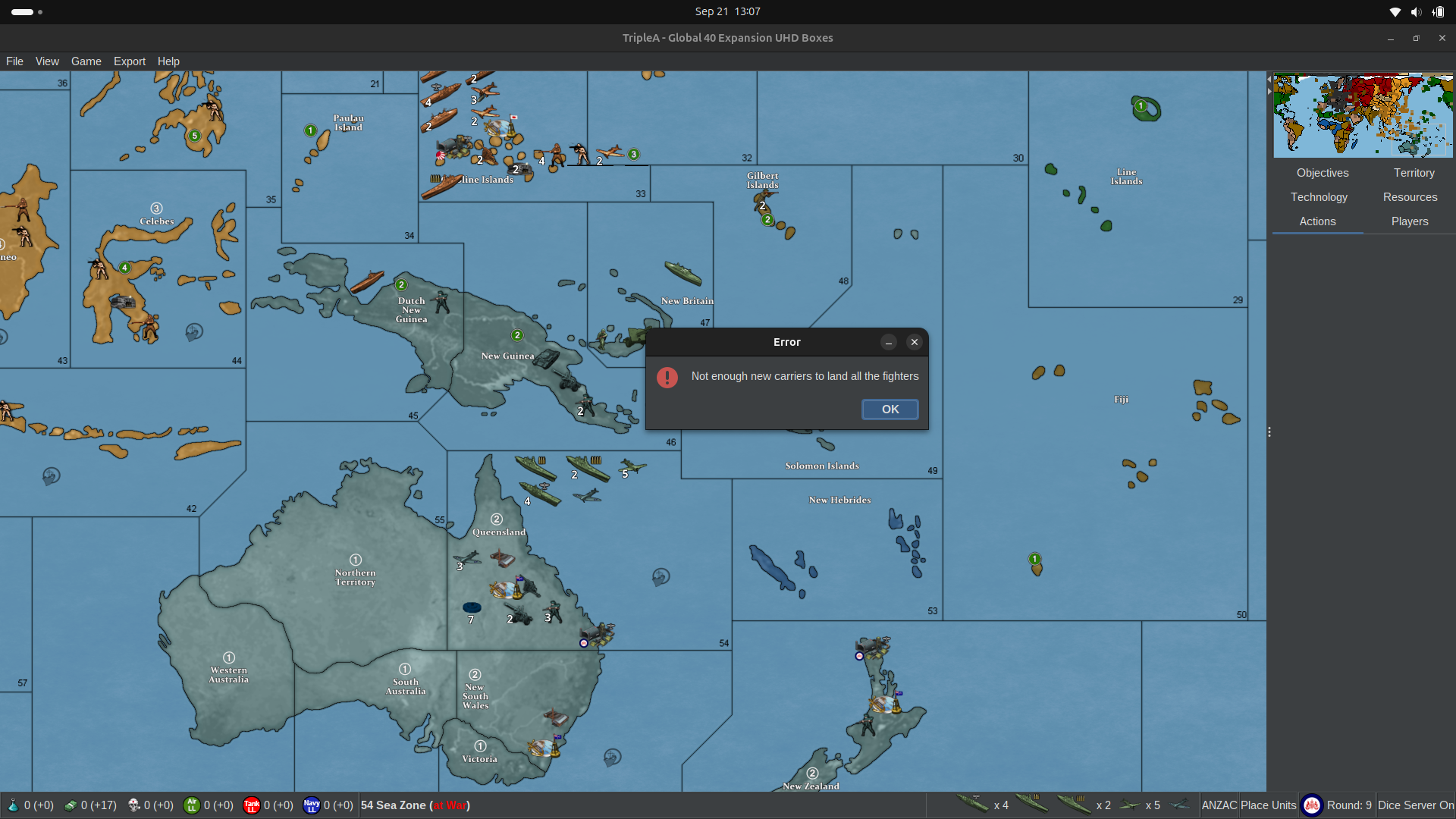Select the x5 fighter in placement bar
This screenshot has height=819, width=1456.
[x=1129, y=805]
